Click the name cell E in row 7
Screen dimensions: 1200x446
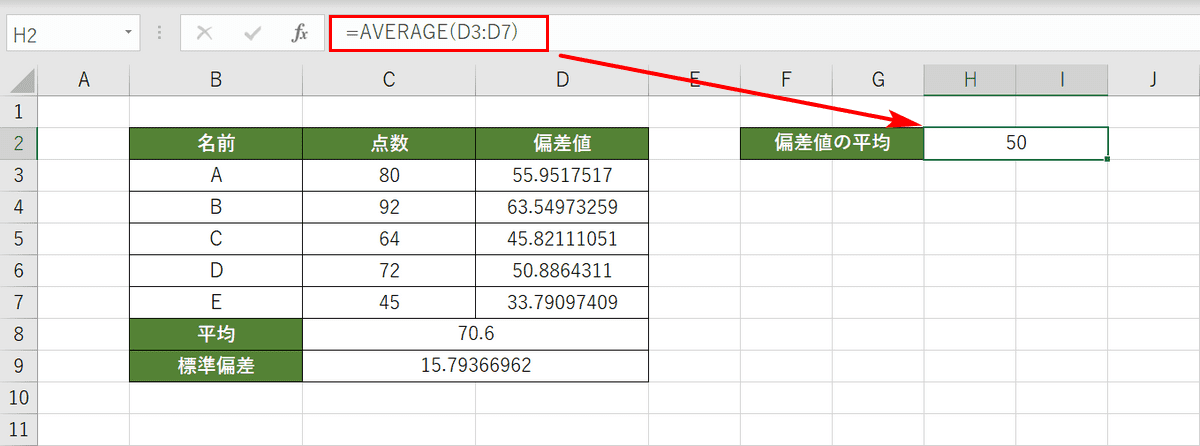[216, 302]
